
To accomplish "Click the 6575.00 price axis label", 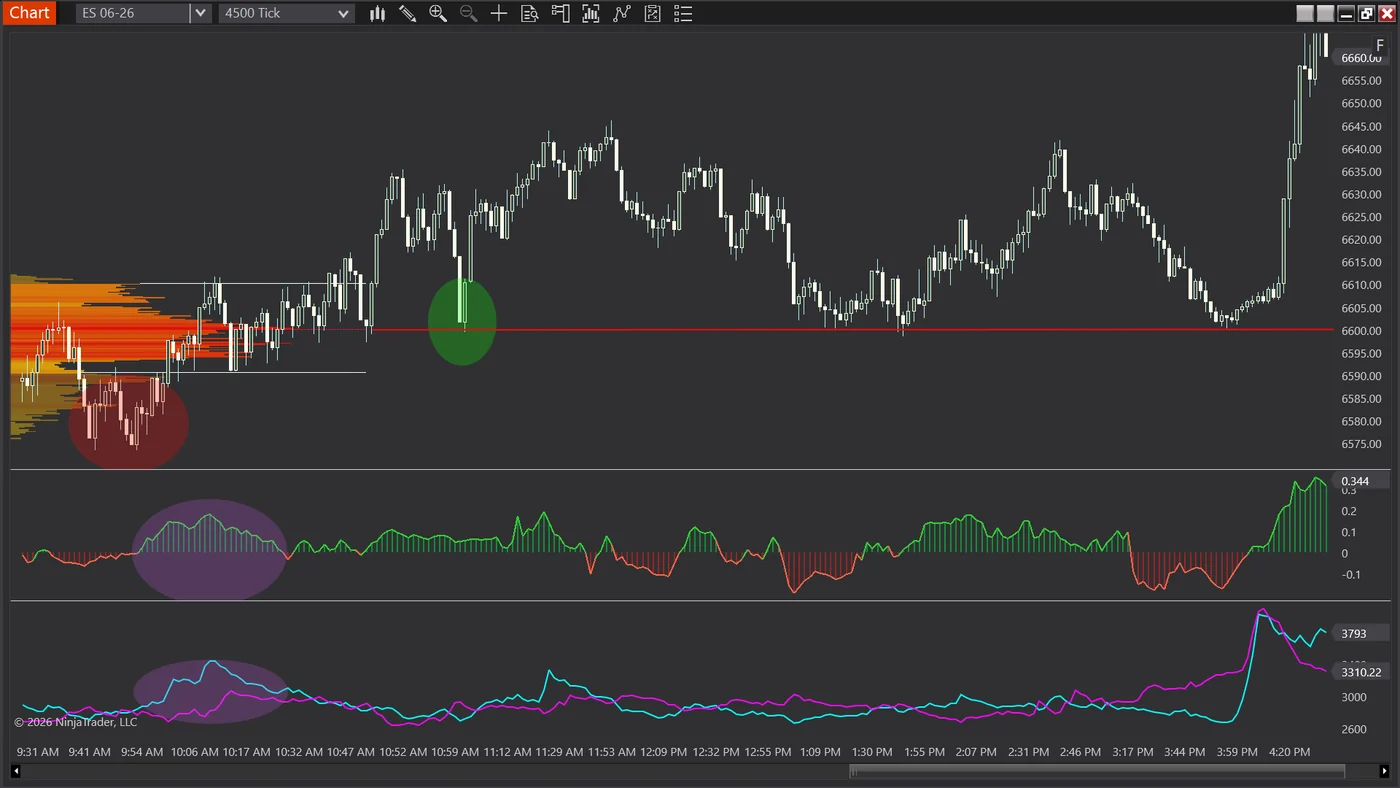I will click(1361, 444).
